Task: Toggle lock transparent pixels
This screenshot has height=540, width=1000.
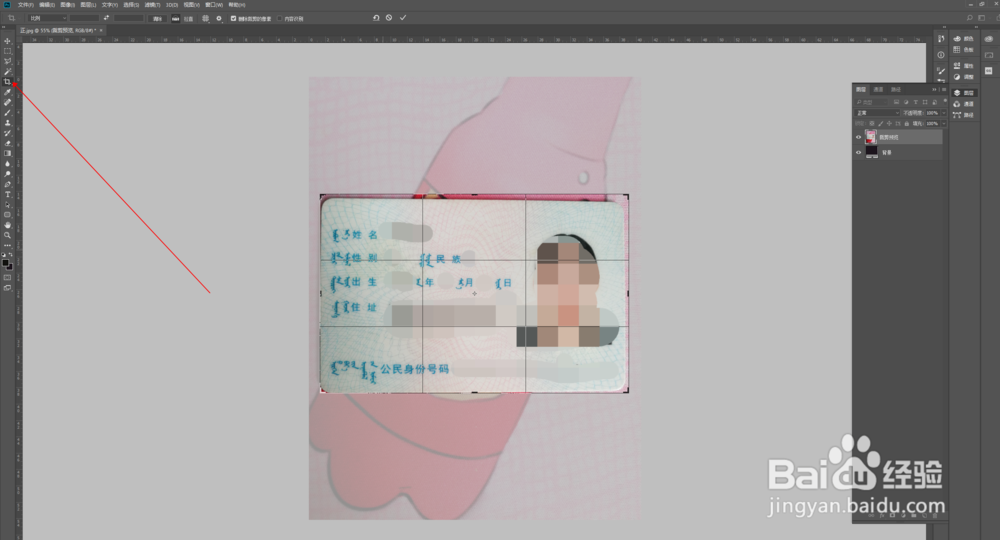Action: coord(872,124)
